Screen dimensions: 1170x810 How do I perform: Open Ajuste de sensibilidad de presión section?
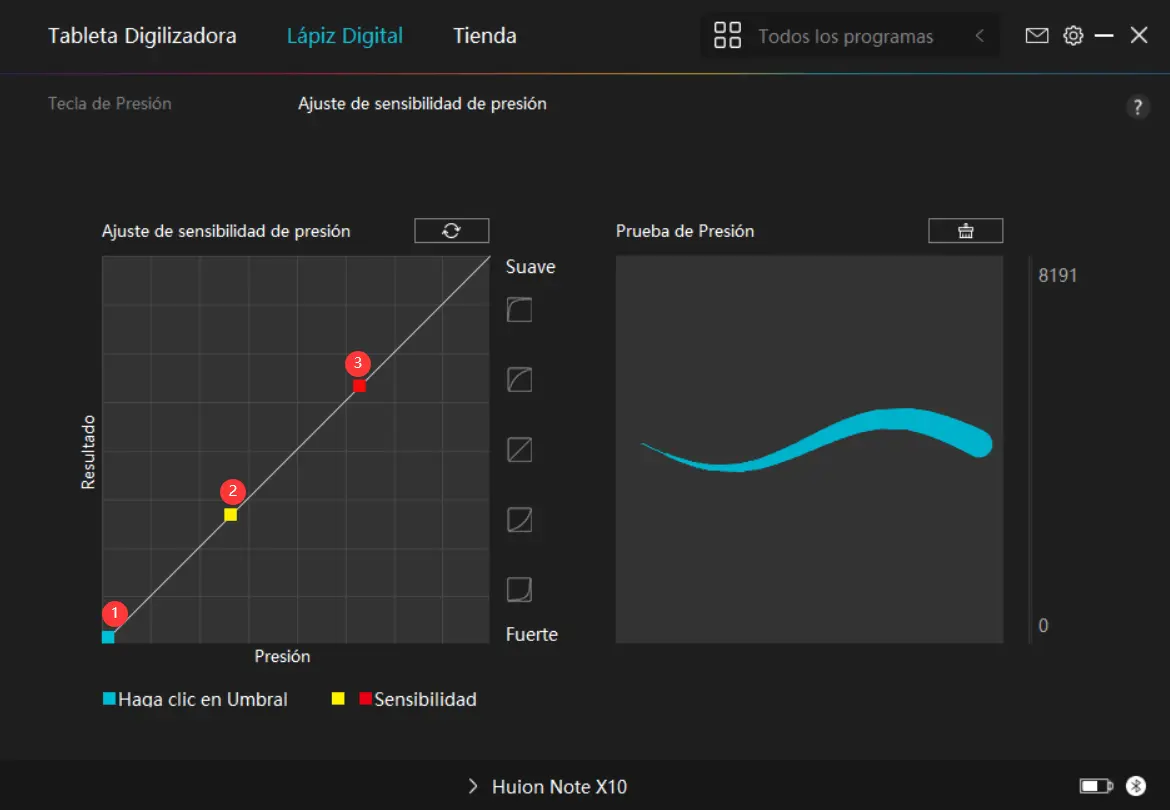point(422,103)
